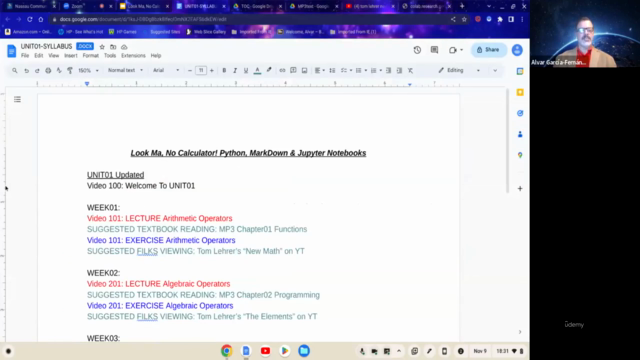This screenshot has width=640, height=360.
Task: Open bulleted list dropdown
Action: [x=361, y=71]
